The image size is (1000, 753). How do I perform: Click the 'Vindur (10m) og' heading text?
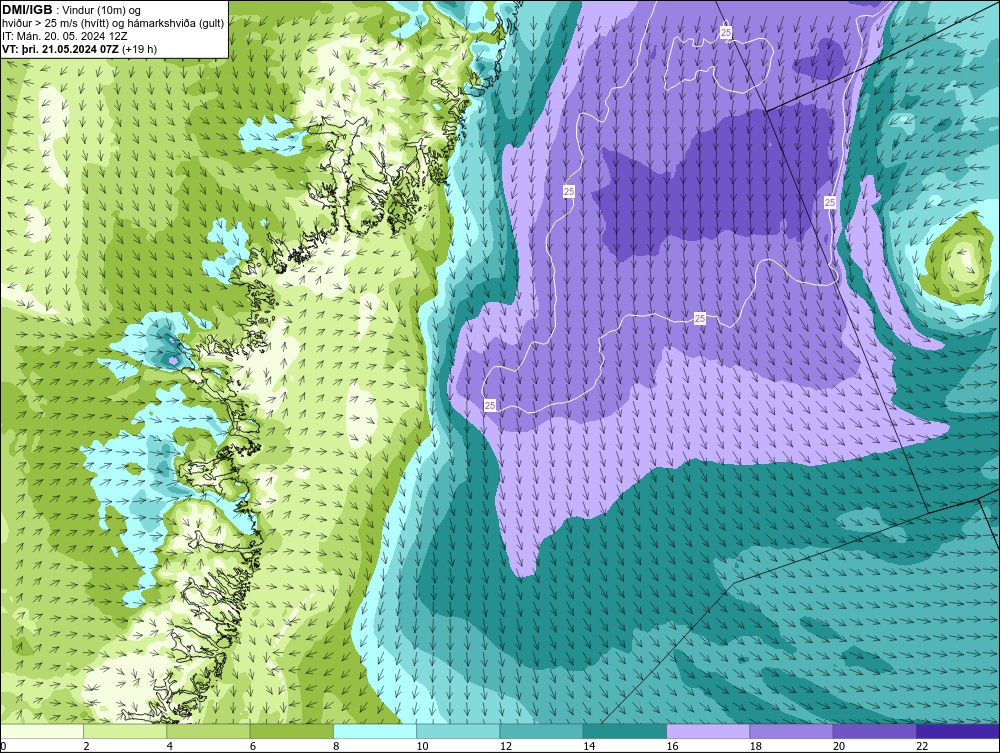103,10
